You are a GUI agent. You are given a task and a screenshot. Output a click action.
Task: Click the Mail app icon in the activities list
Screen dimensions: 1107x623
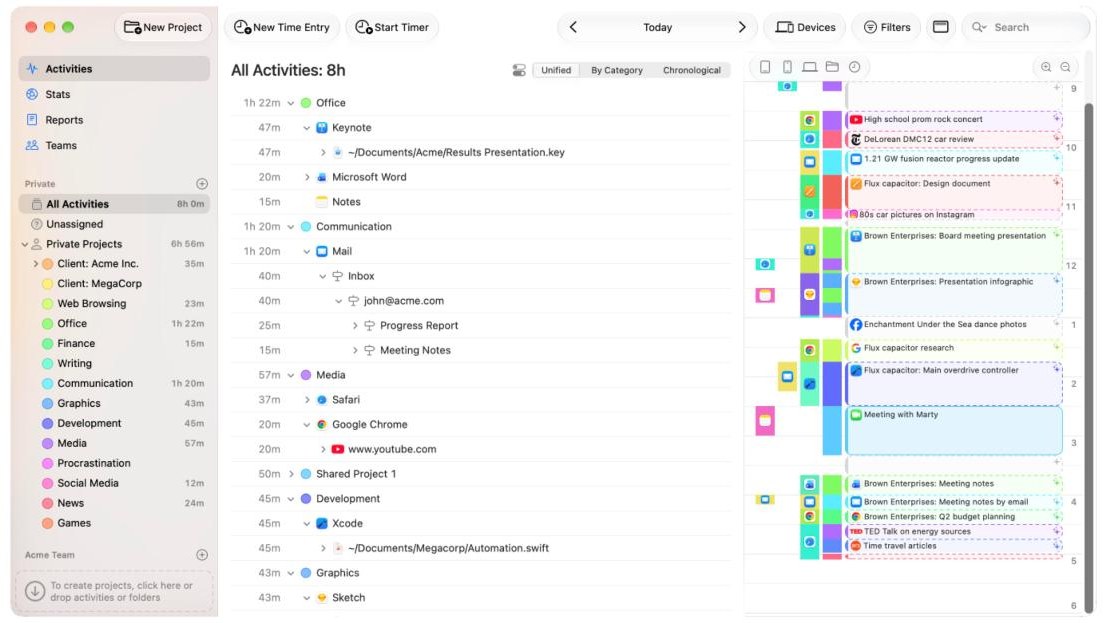click(322, 251)
